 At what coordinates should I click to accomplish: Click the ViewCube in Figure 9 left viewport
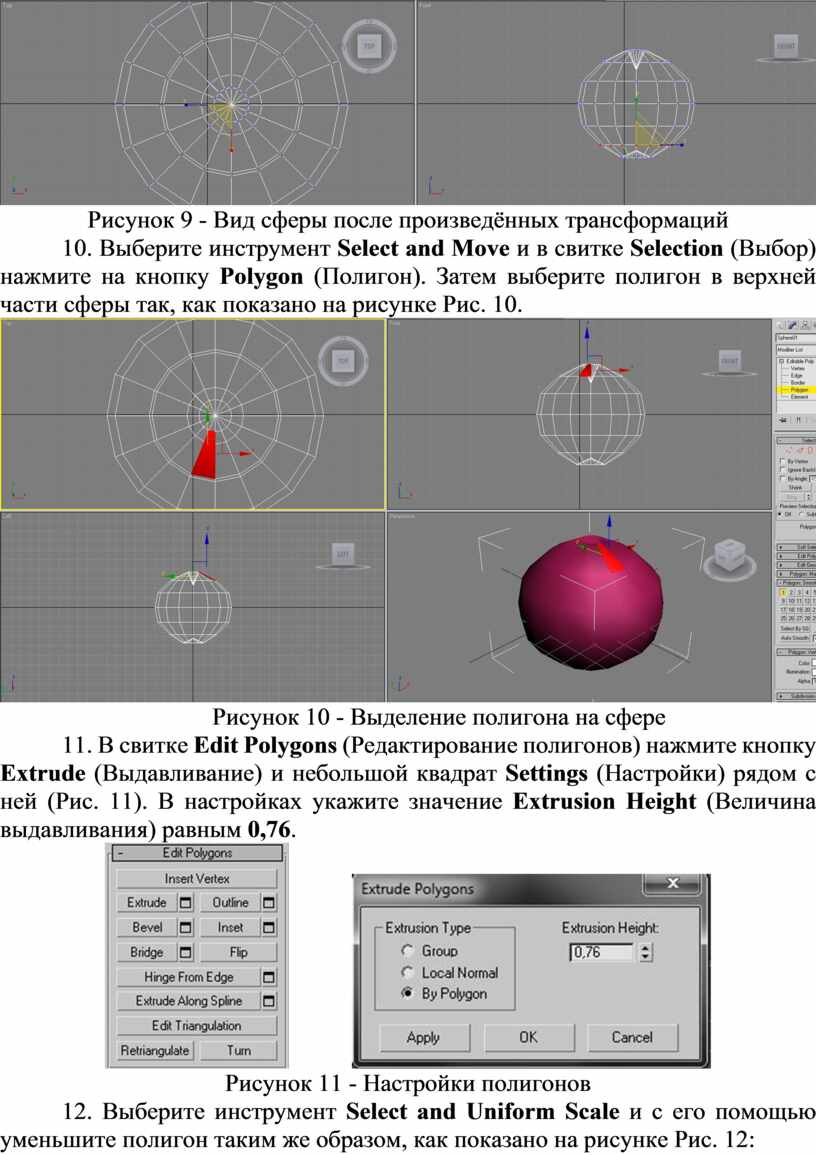368,46
